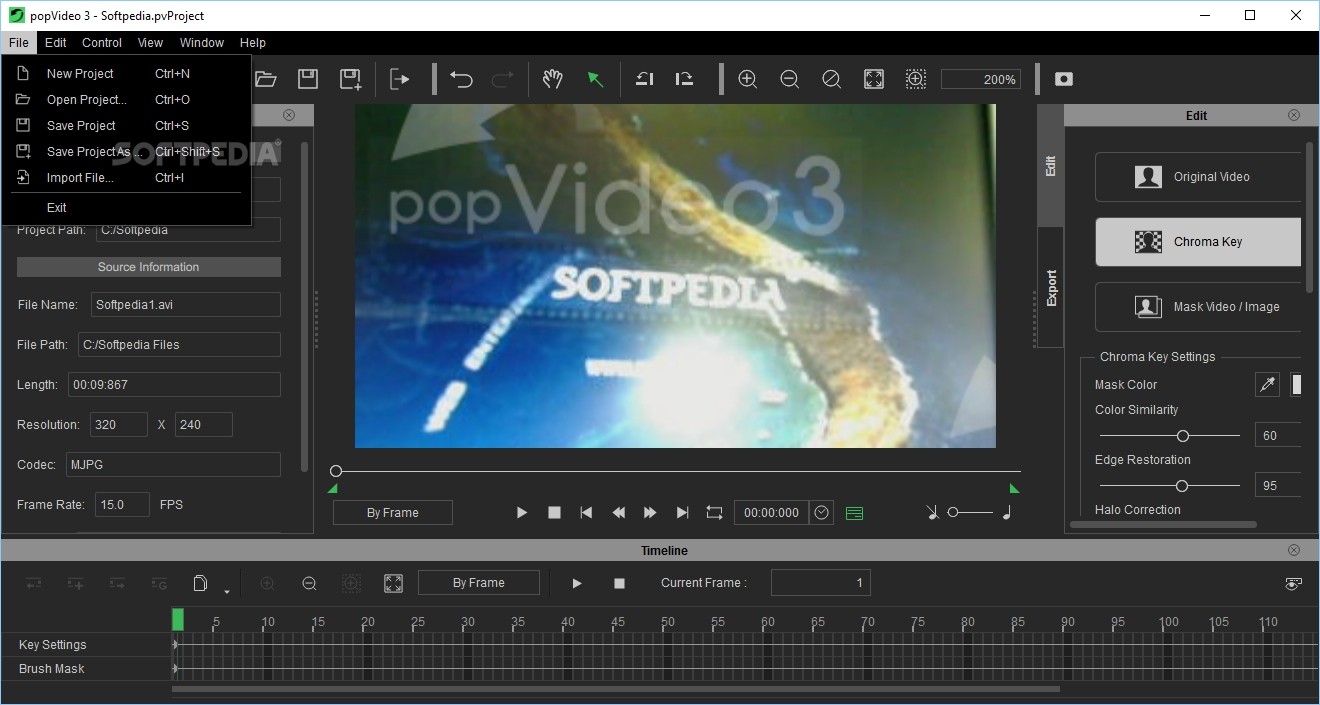Toggle the eye icon in Timeline panel

pos(1294,583)
